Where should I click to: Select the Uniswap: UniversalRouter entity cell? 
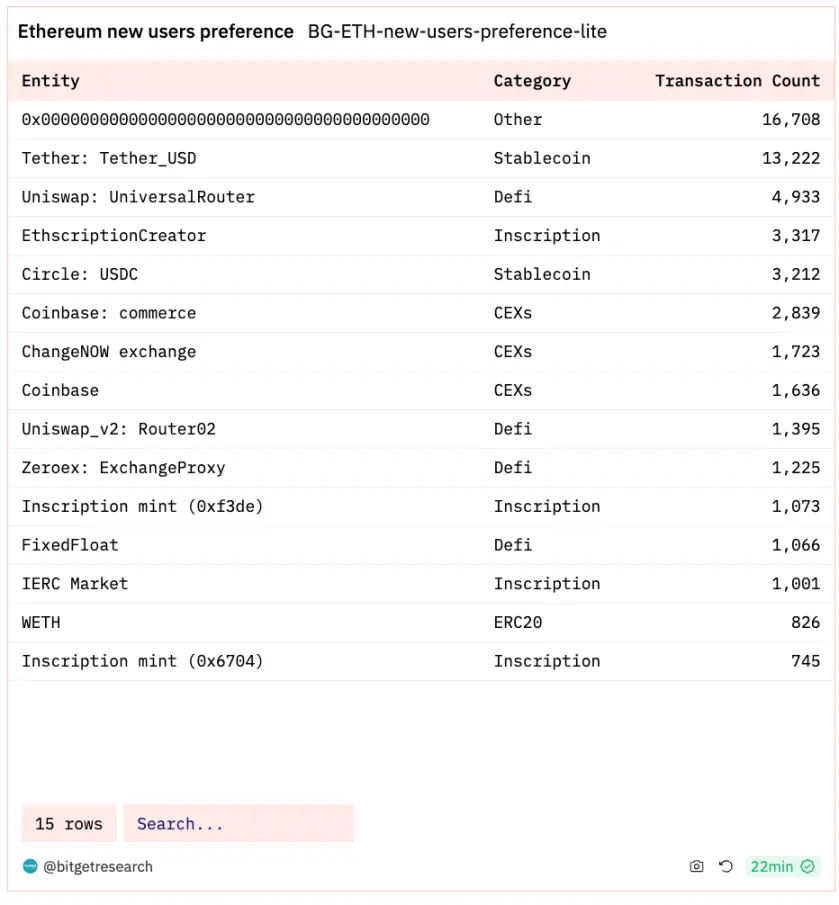pos(138,197)
